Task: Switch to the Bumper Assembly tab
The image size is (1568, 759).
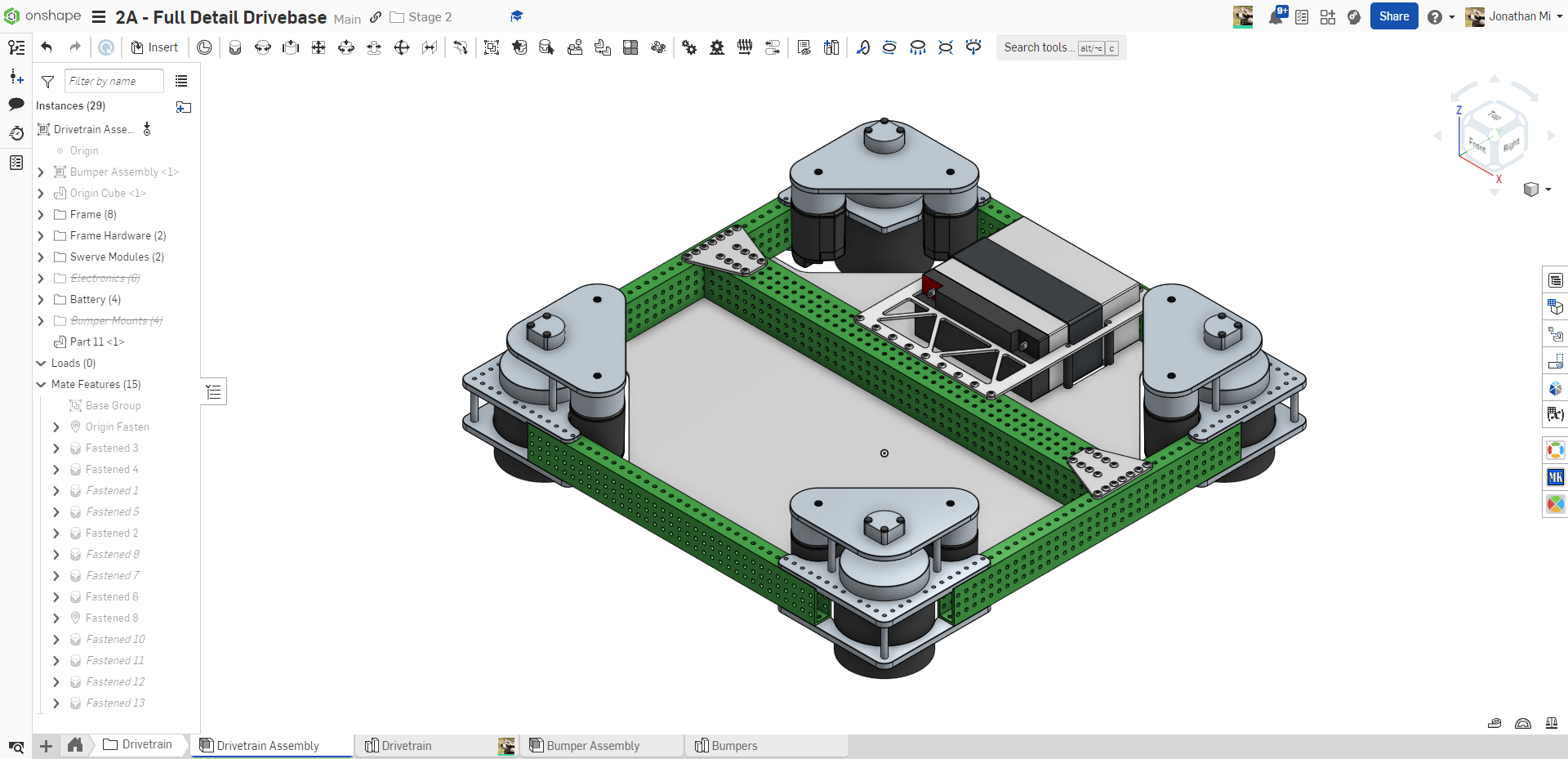Action: (x=593, y=746)
